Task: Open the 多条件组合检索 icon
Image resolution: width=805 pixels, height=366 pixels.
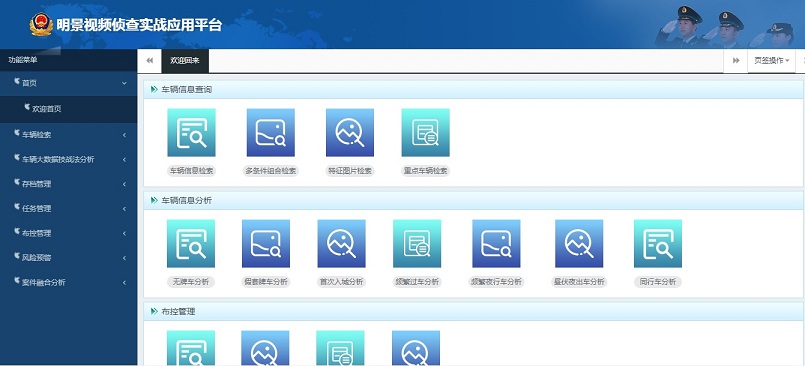Action: 271,132
